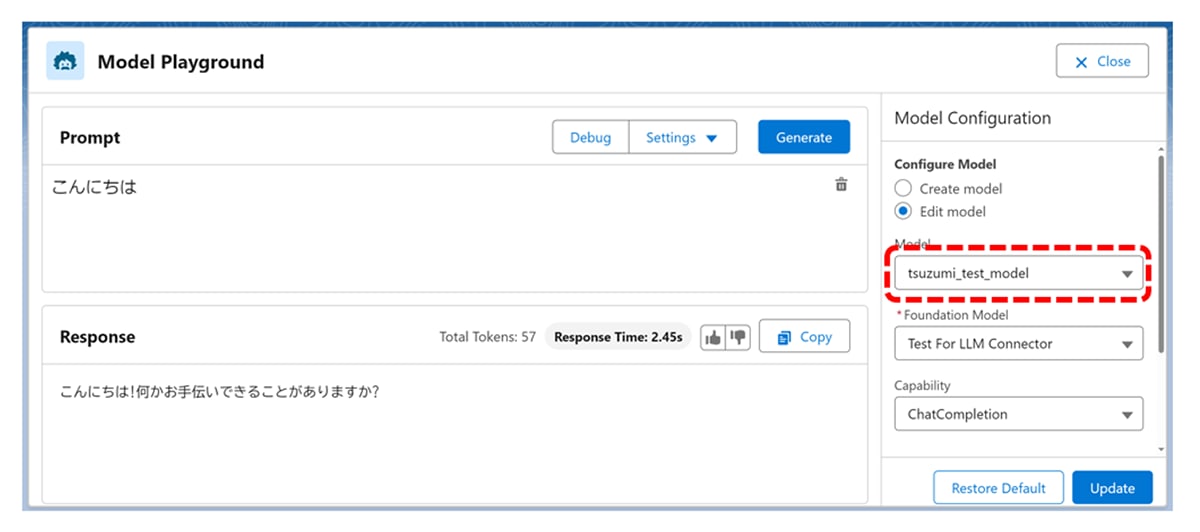Viewport: 1200px width, 532px height.
Task: Select the Create model radio button
Action: (x=903, y=188)
